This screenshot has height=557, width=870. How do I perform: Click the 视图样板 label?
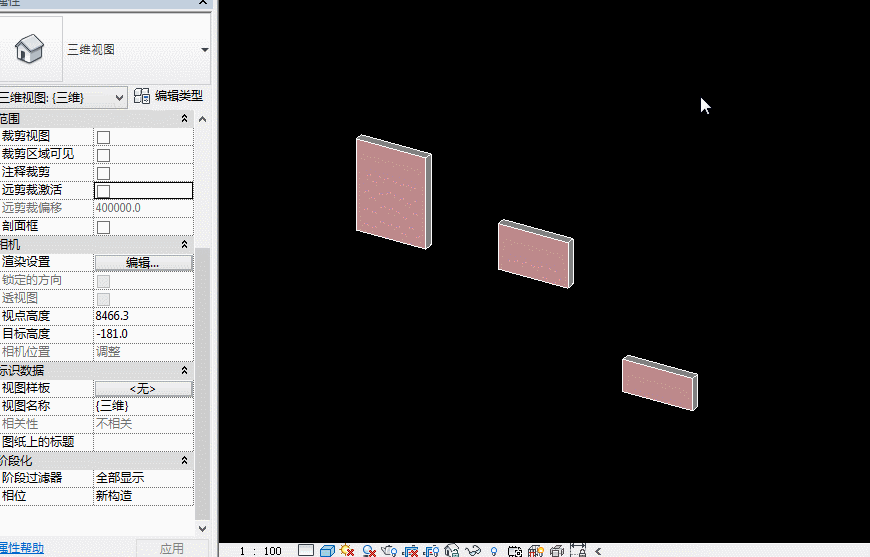point(26,388)
